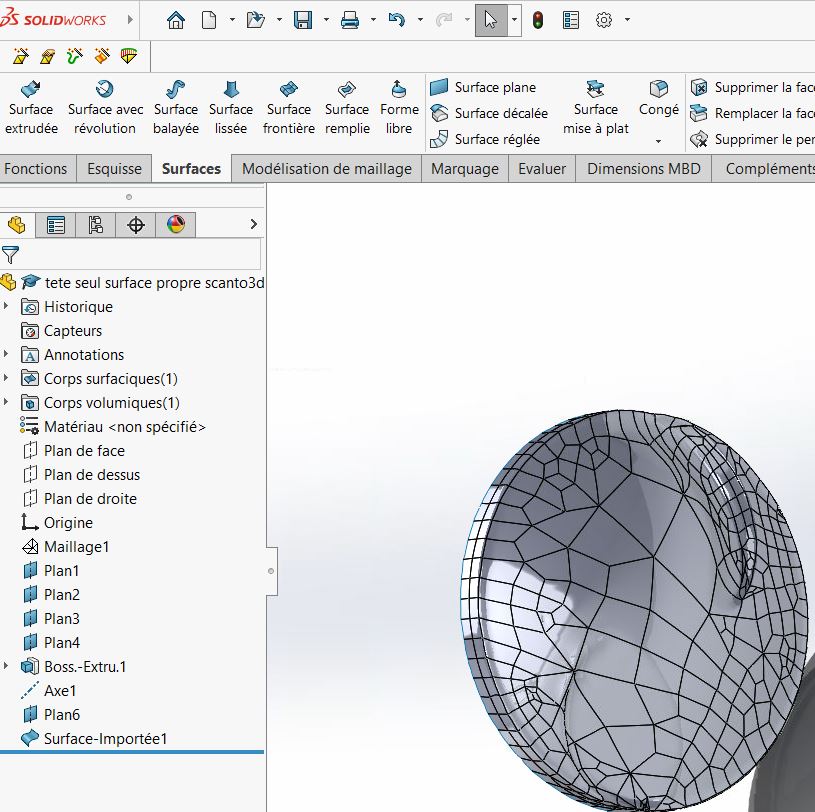Switch to the Esquisse tab
This screenshot has height=812, width=815.
coord(114,169)
